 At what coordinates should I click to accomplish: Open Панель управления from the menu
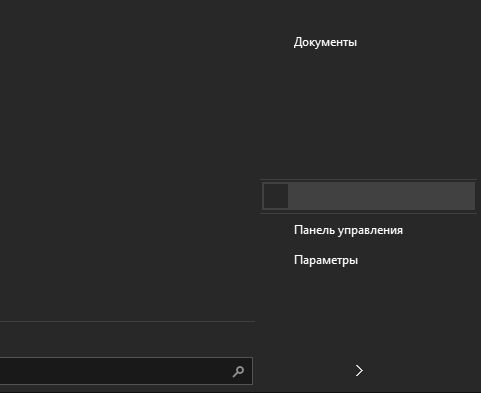pyautogui.click(x=348, y=230)
